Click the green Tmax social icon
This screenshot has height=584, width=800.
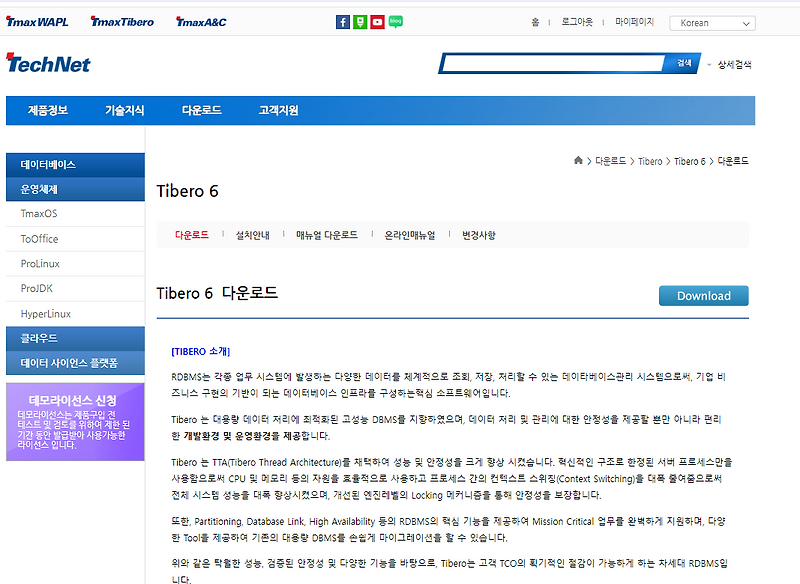coord(359,21)
